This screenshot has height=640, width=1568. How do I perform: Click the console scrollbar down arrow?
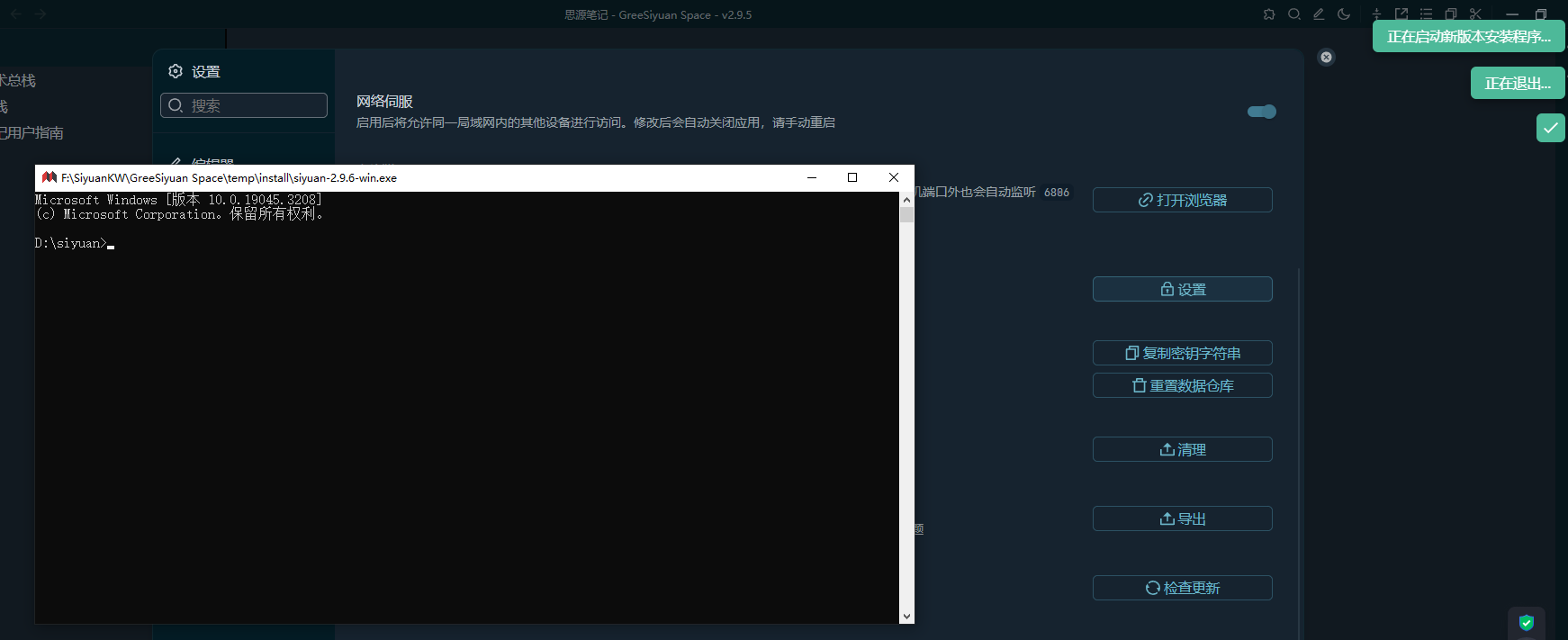click(906, 617)
